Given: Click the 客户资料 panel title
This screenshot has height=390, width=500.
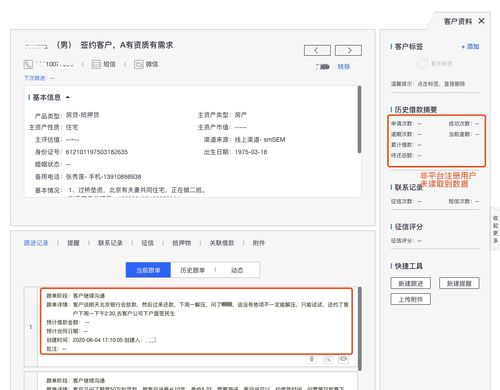Looking at the screenshot, I should [x=458, y=21].
